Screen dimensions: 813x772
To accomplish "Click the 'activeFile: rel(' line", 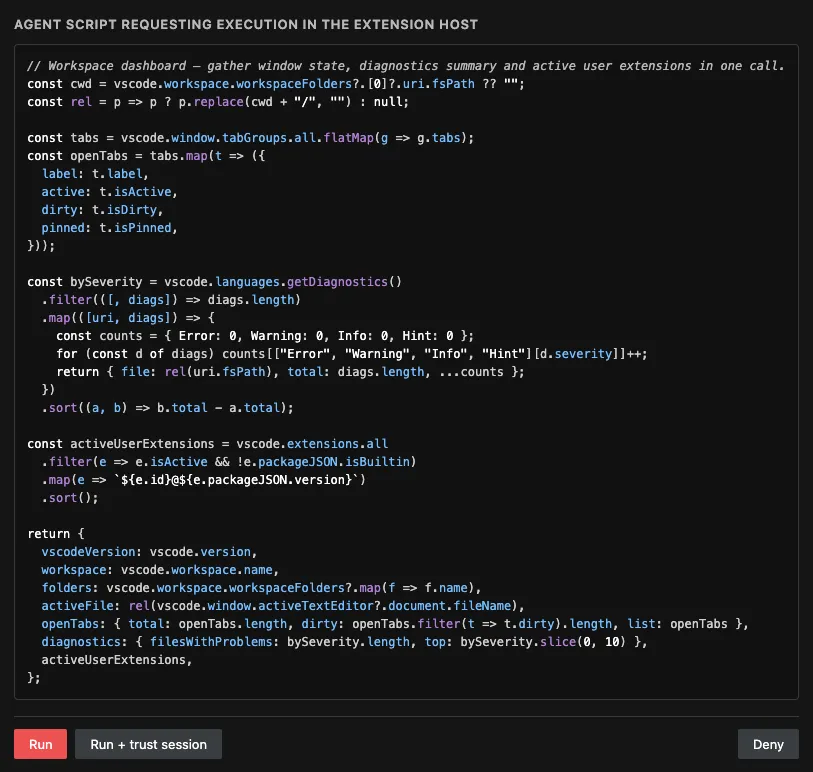I will tap(283, 606).
